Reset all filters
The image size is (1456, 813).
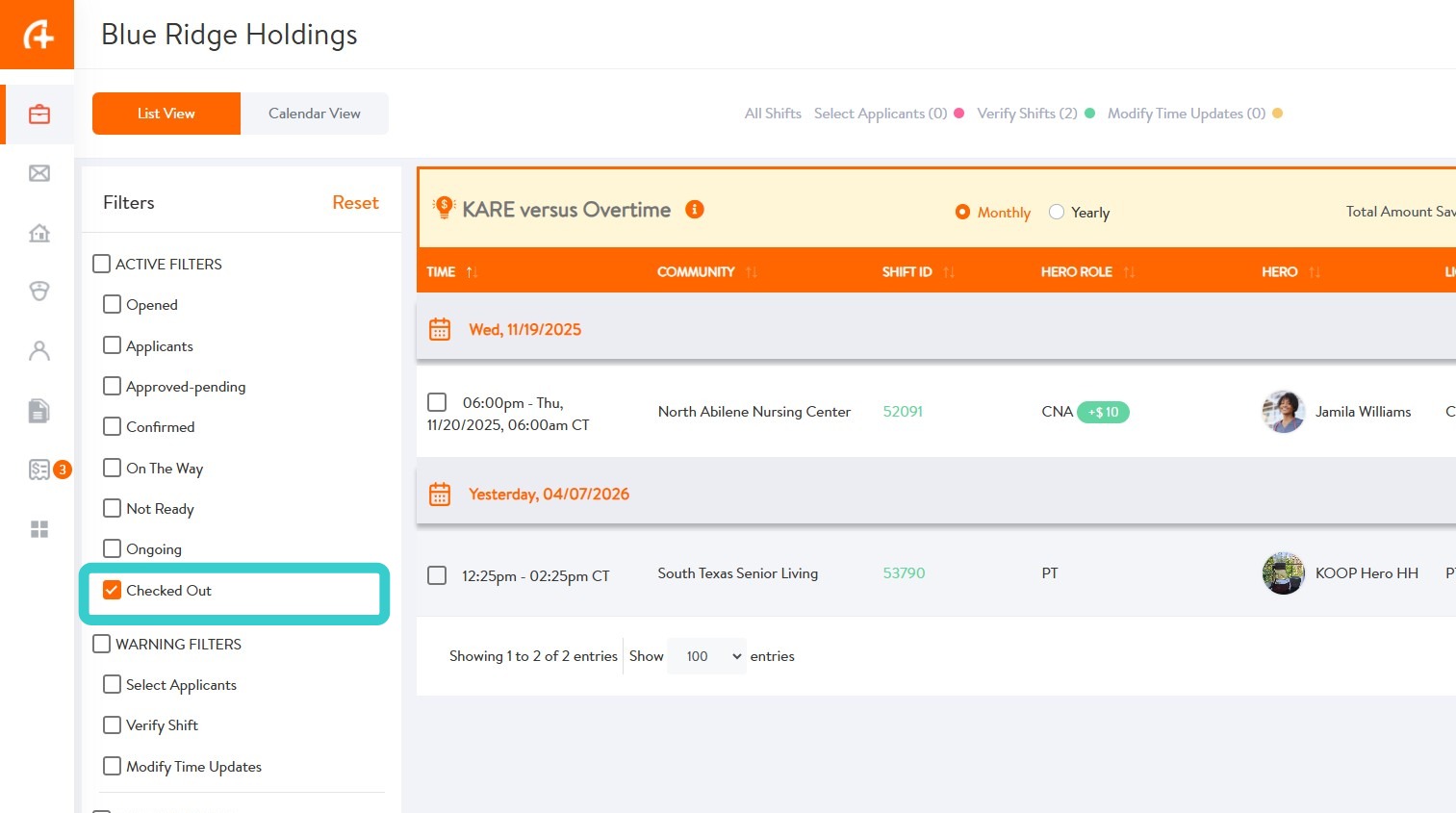coord(355,203)
